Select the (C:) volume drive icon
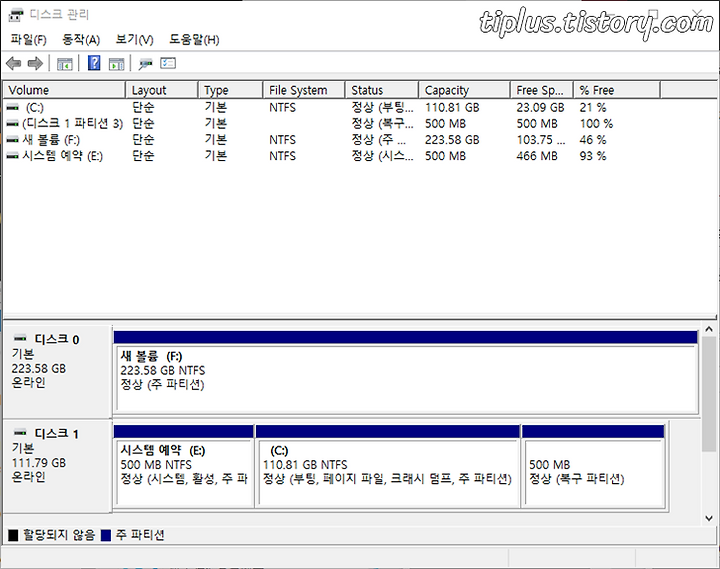Viewport: 720px width, 569px height. click(x=13, y=107)
